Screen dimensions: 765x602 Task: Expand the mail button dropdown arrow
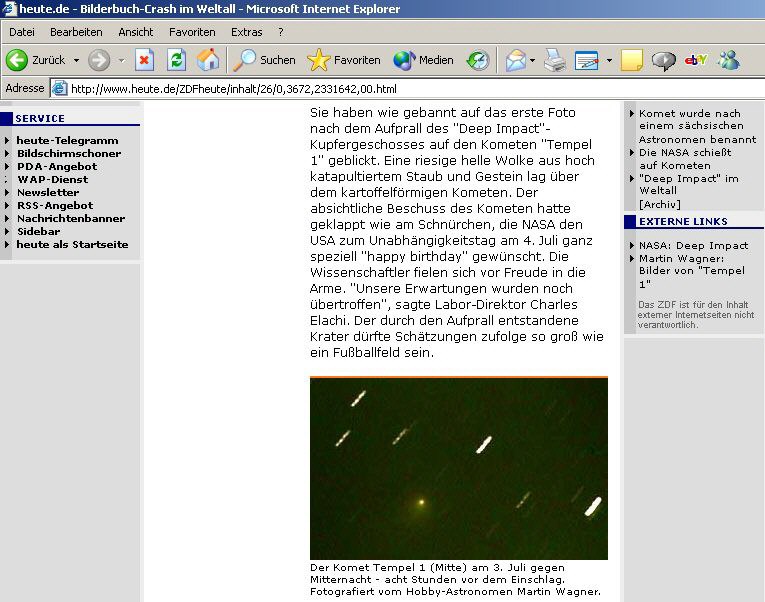pos(532,60)
